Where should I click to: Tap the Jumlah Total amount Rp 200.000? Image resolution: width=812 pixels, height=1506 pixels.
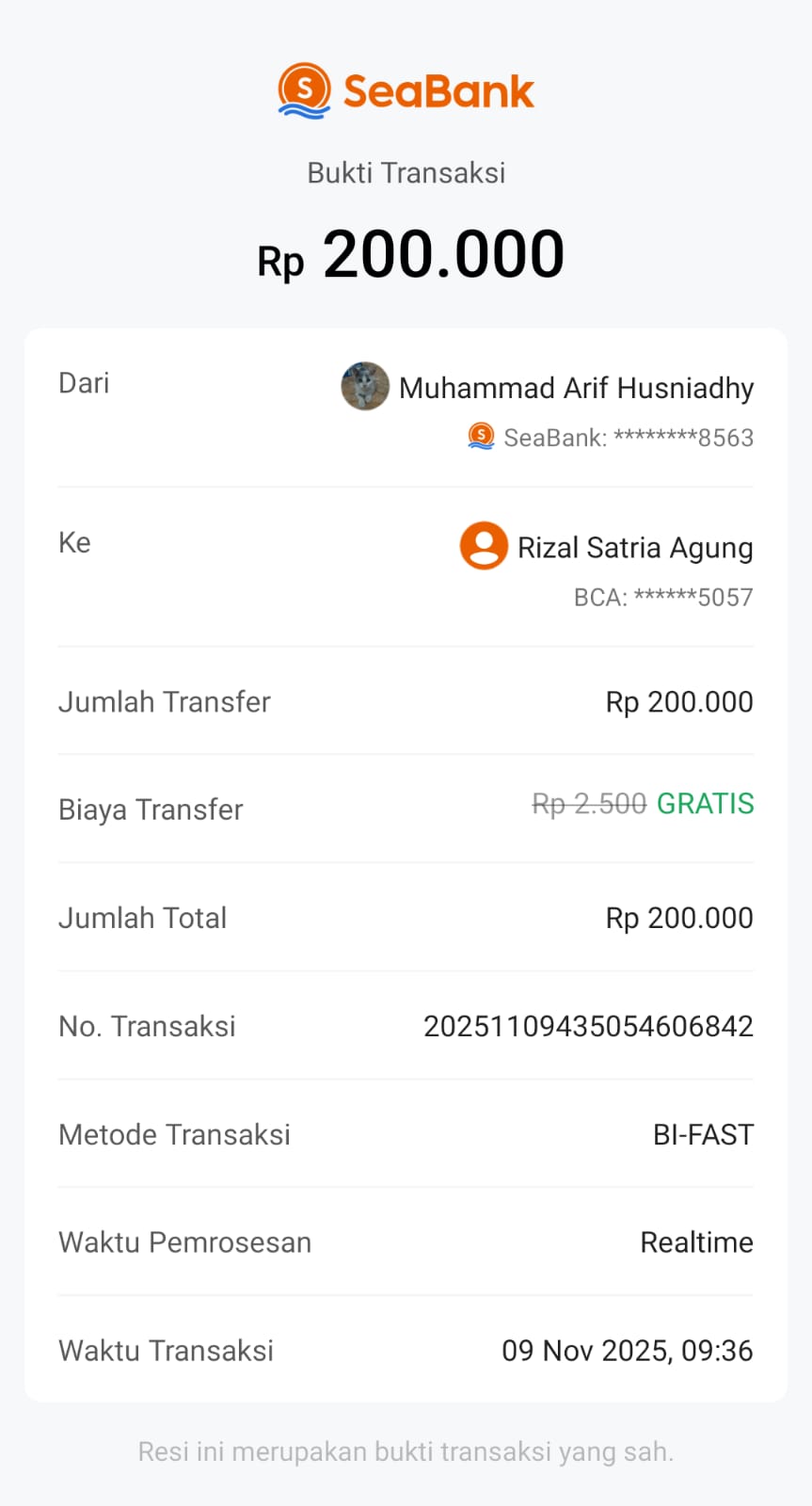[x=678, y=919]
